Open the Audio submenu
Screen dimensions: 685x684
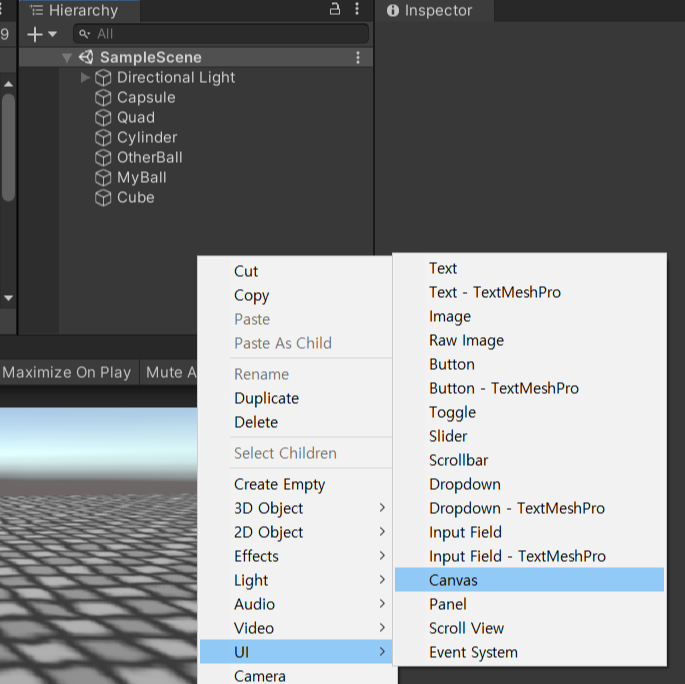pos(296,604)
